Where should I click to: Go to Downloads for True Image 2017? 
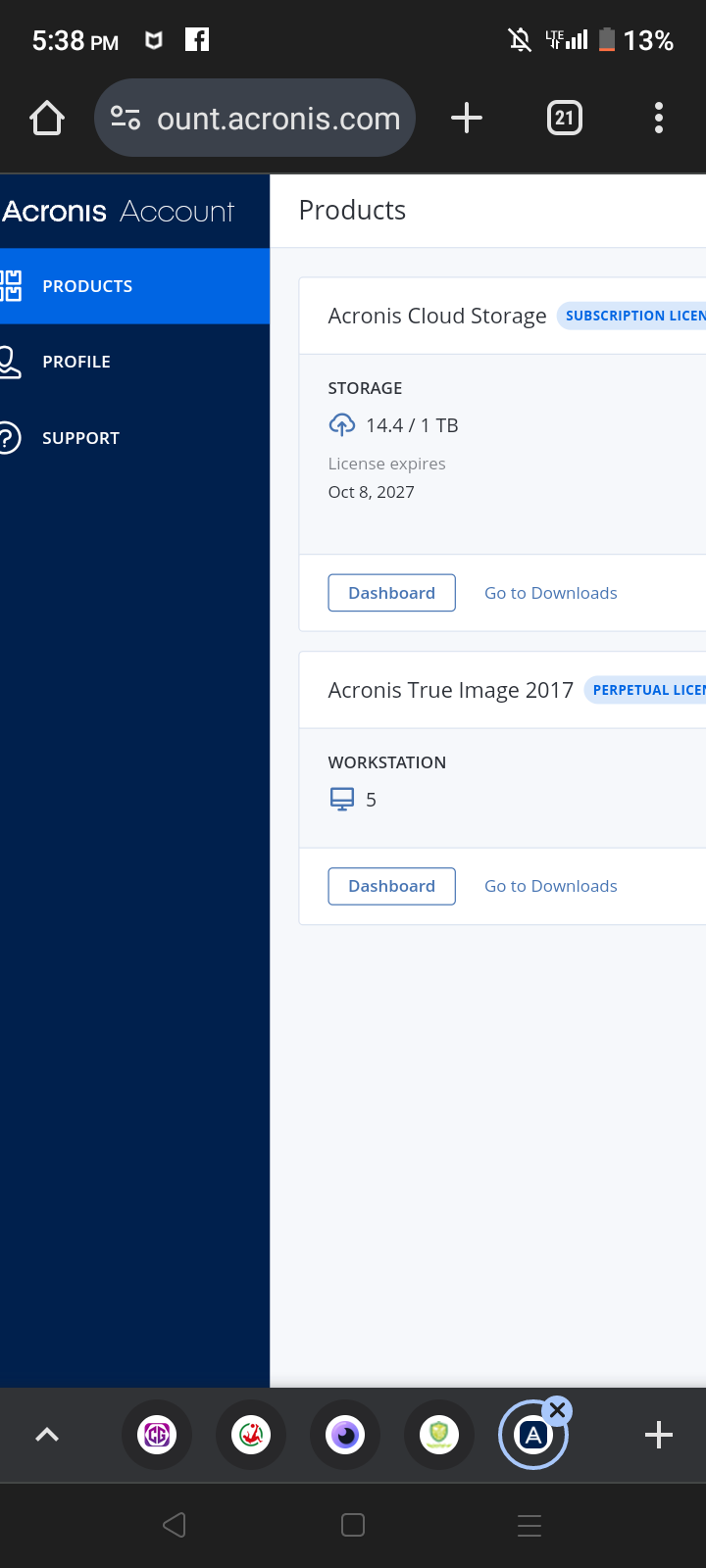point(551,886)
